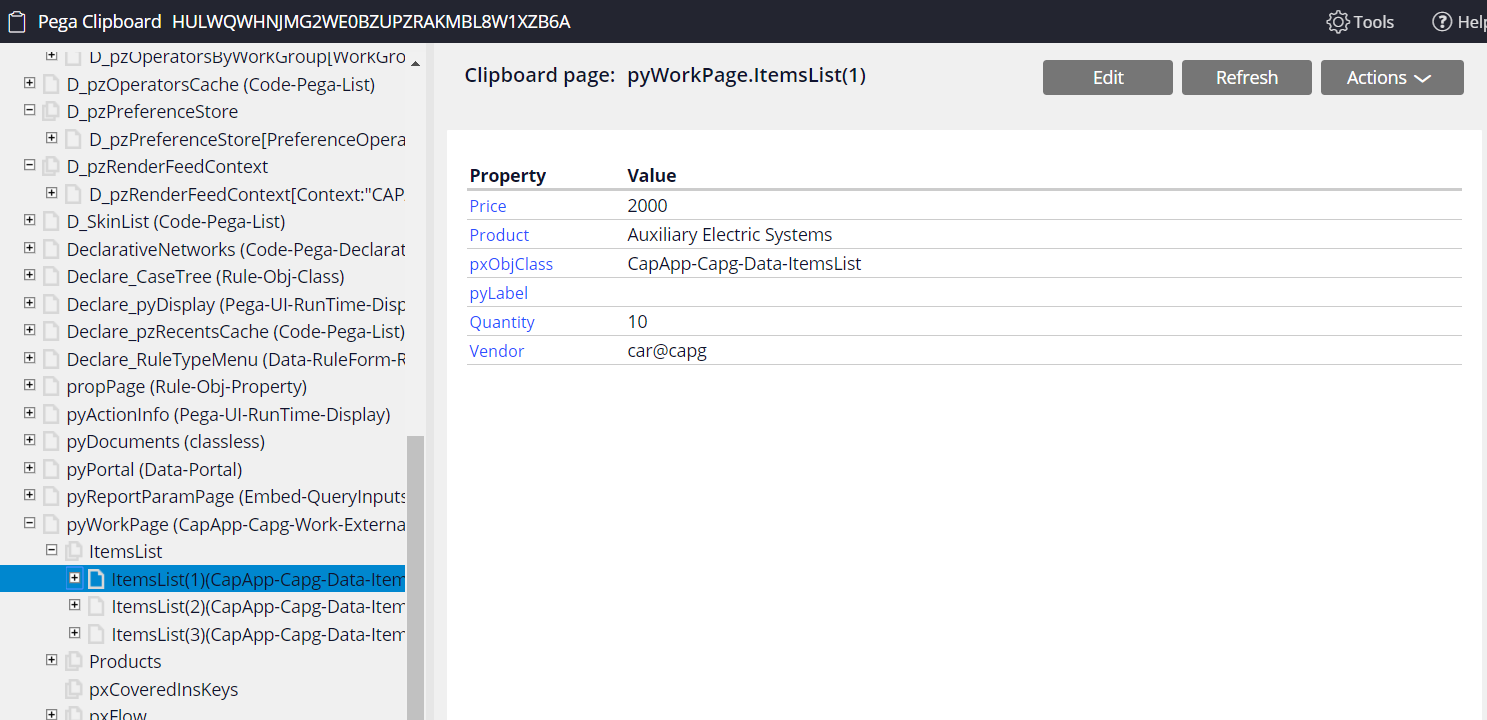Click the page icon beside pxCoveredInsKeys

point(73,689)
